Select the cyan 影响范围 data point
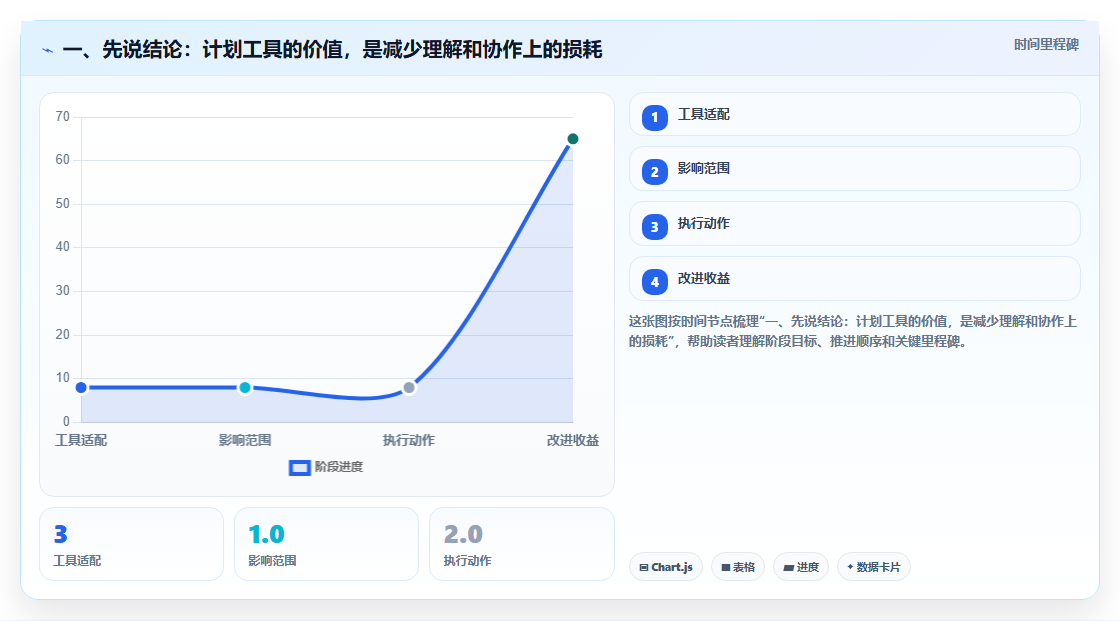 pyautogui.click(x=245, y=387)
